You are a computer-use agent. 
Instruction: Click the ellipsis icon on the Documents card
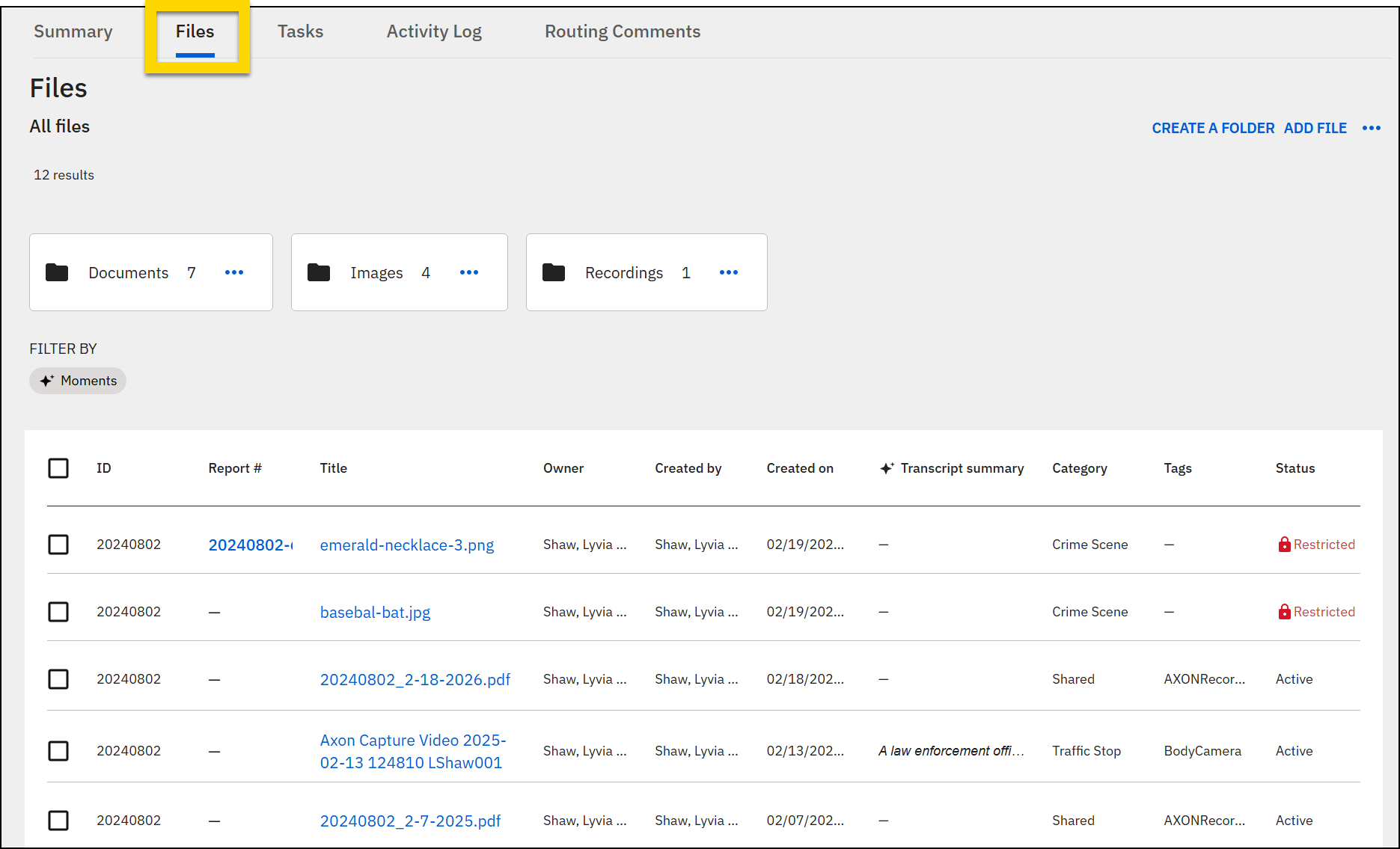pyautogui.click(x=234, y=272)
